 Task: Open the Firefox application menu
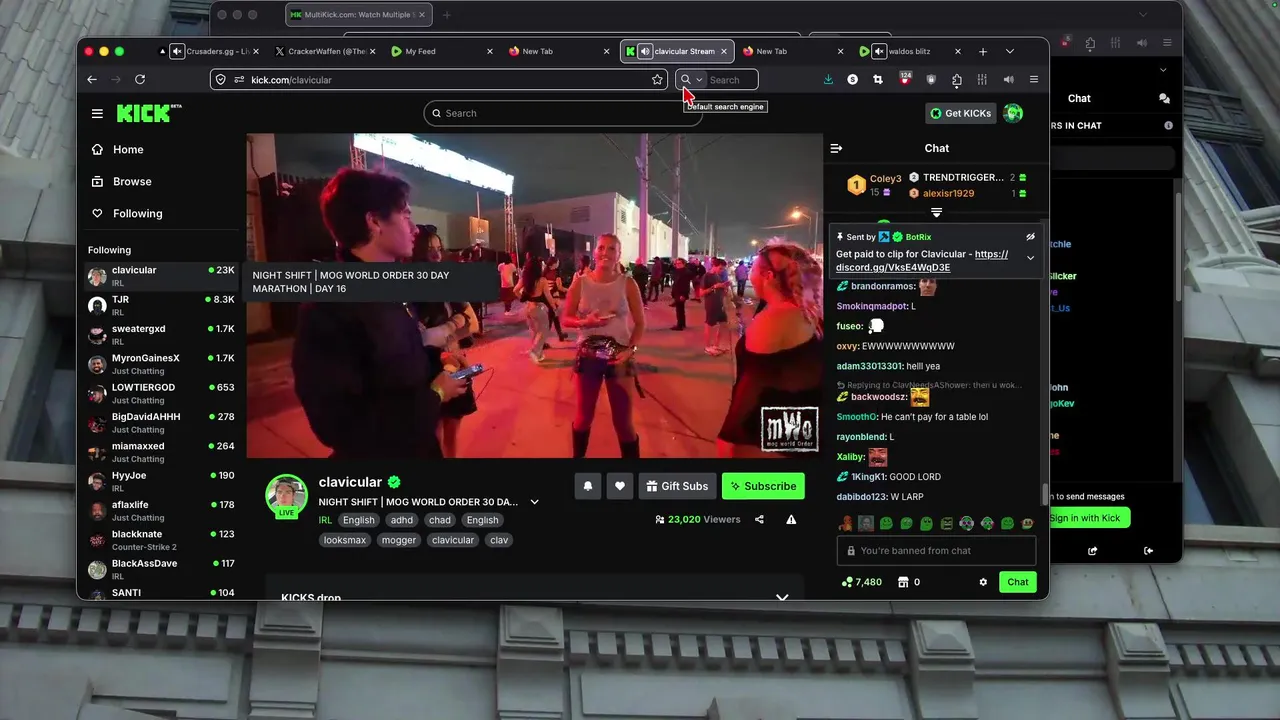[1034, 79]
